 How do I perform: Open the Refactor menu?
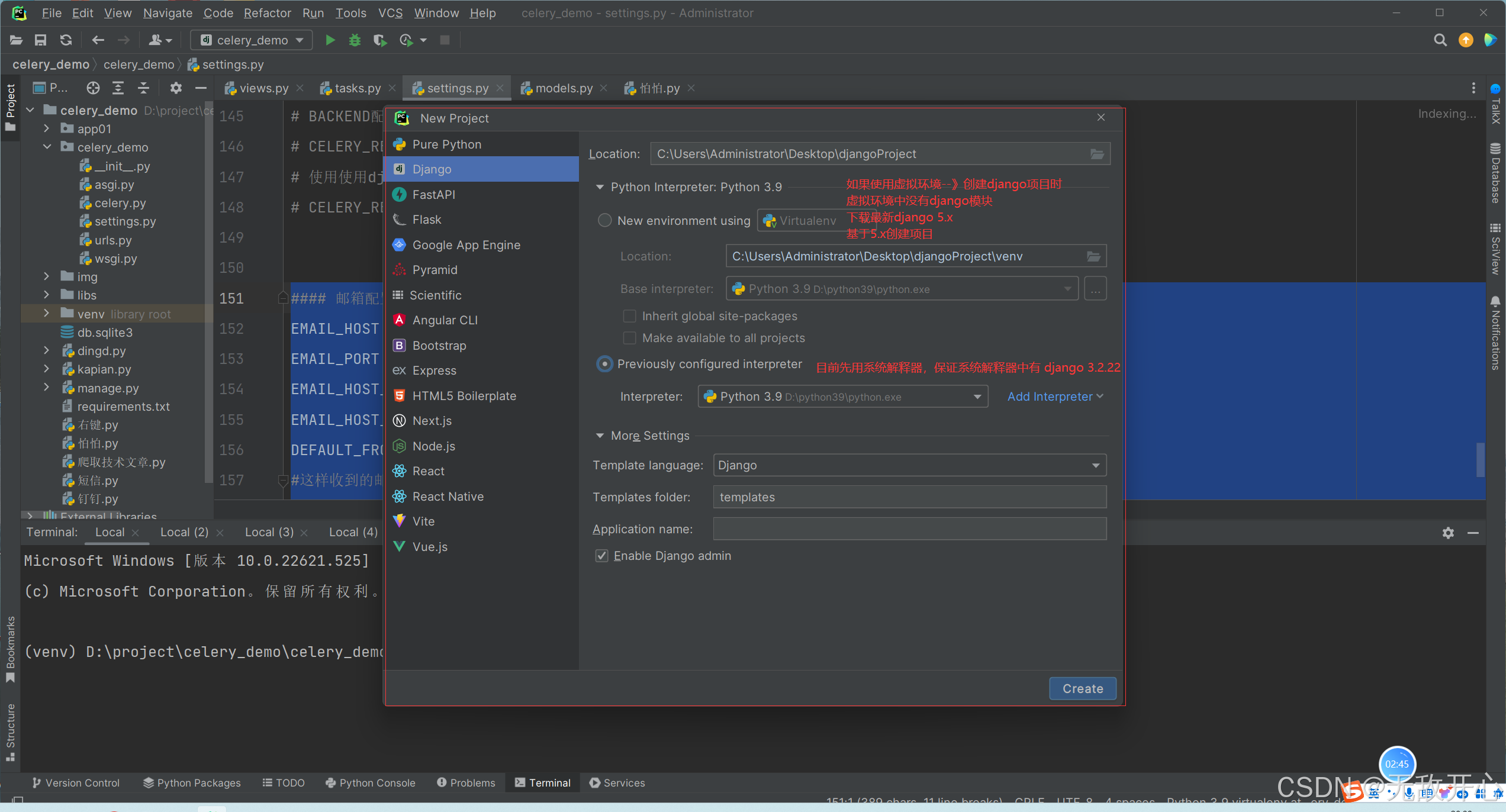coord(267,13)
